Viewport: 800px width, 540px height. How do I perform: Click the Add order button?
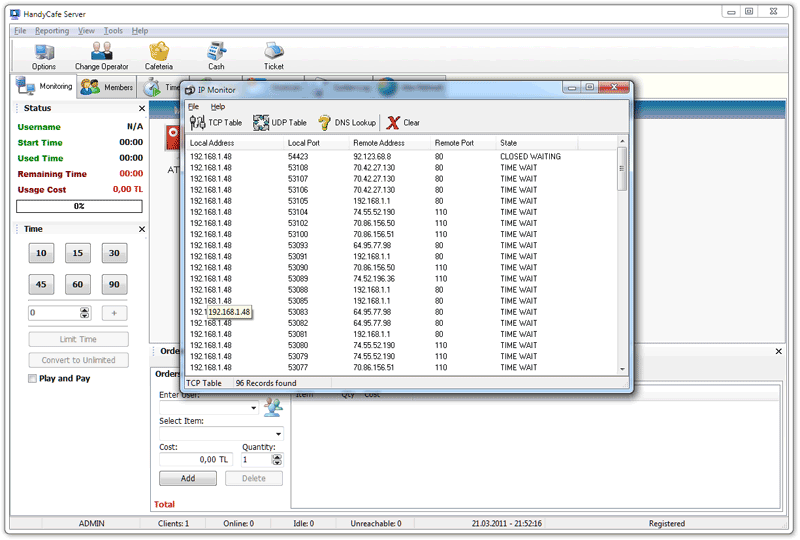pyautogui.click(x=188, y=479)
